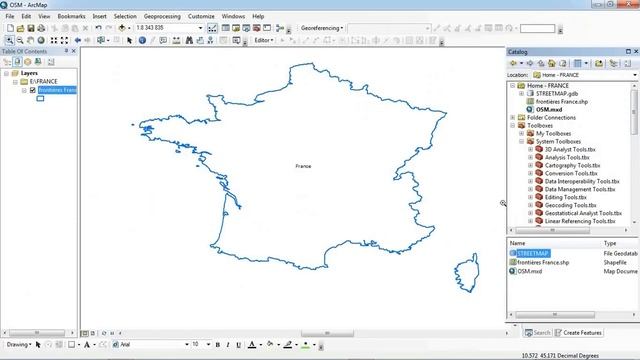Expand the My Toolboxes node

tap(521, 133)
